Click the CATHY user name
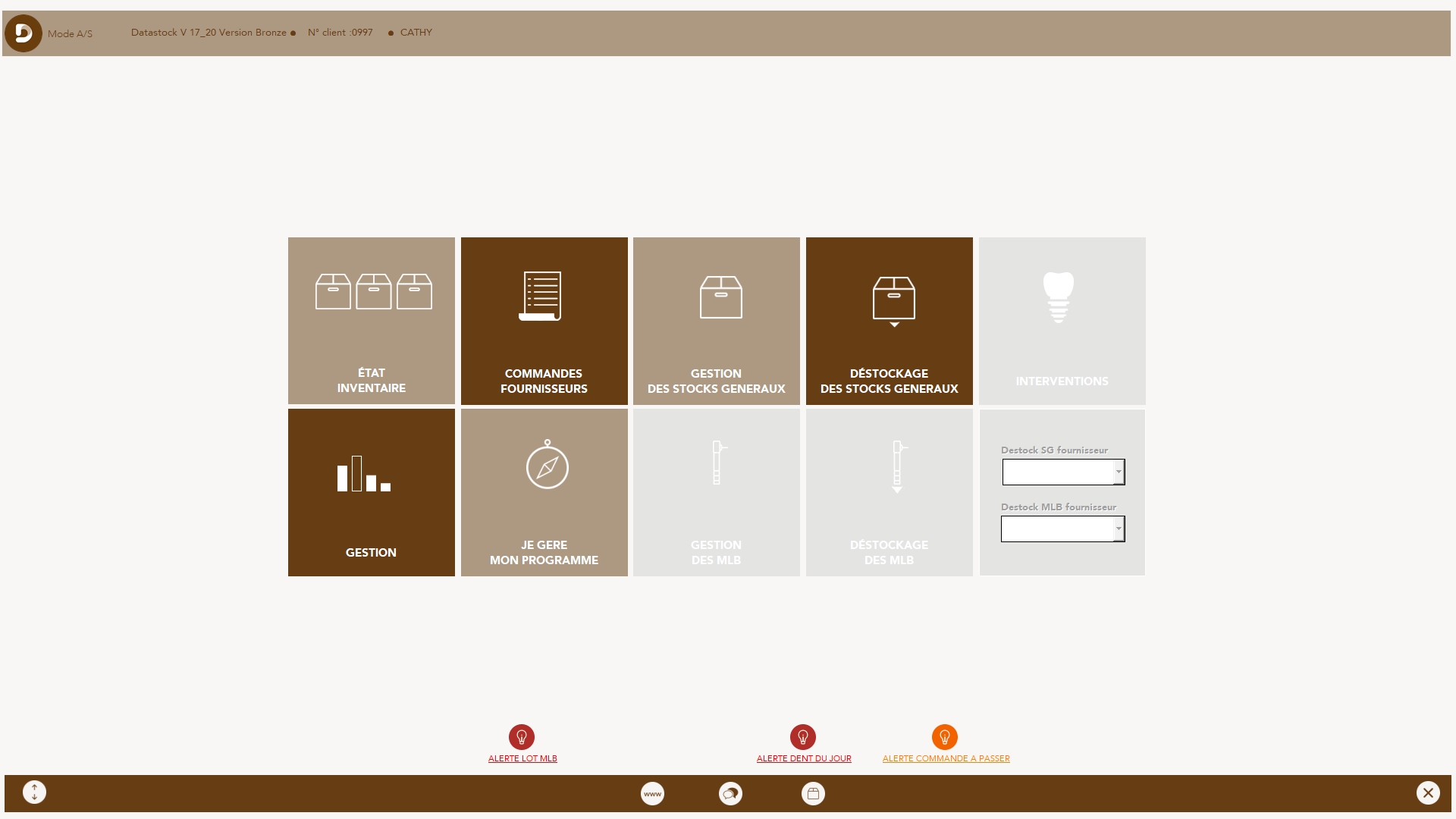The image size is (1456, 819). 416,33
